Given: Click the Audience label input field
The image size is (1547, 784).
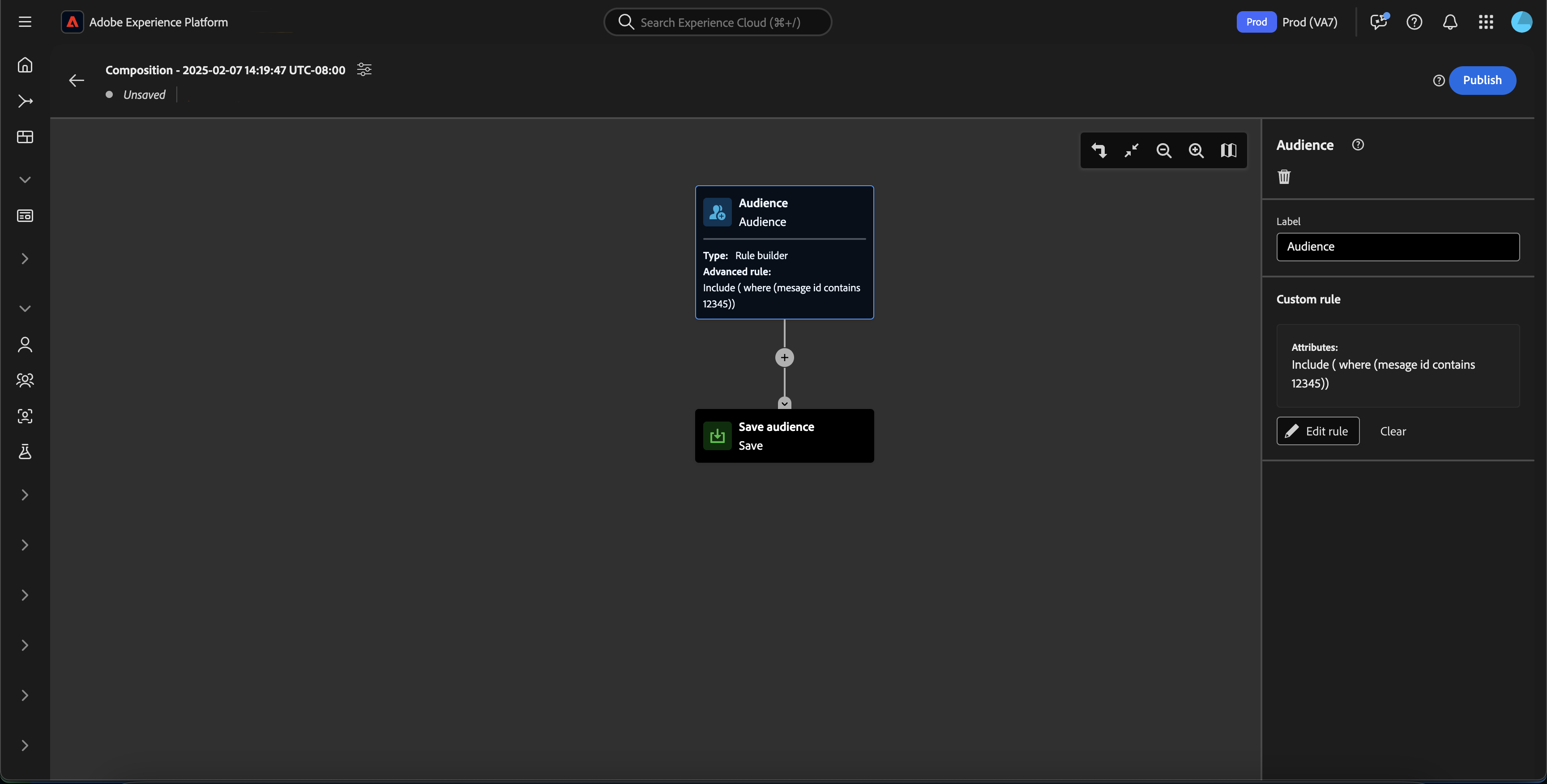Looking at the screenshot, I should 1397,247.
